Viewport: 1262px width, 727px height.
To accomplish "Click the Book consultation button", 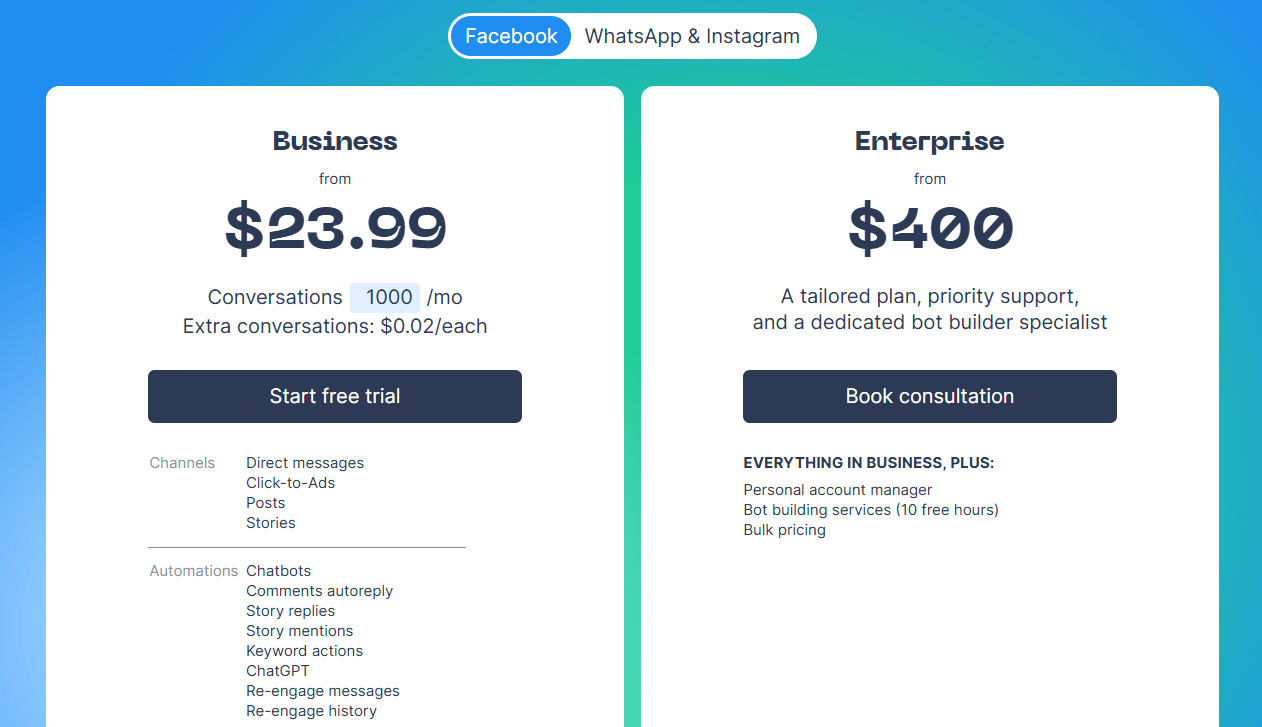I will [929, 396].
